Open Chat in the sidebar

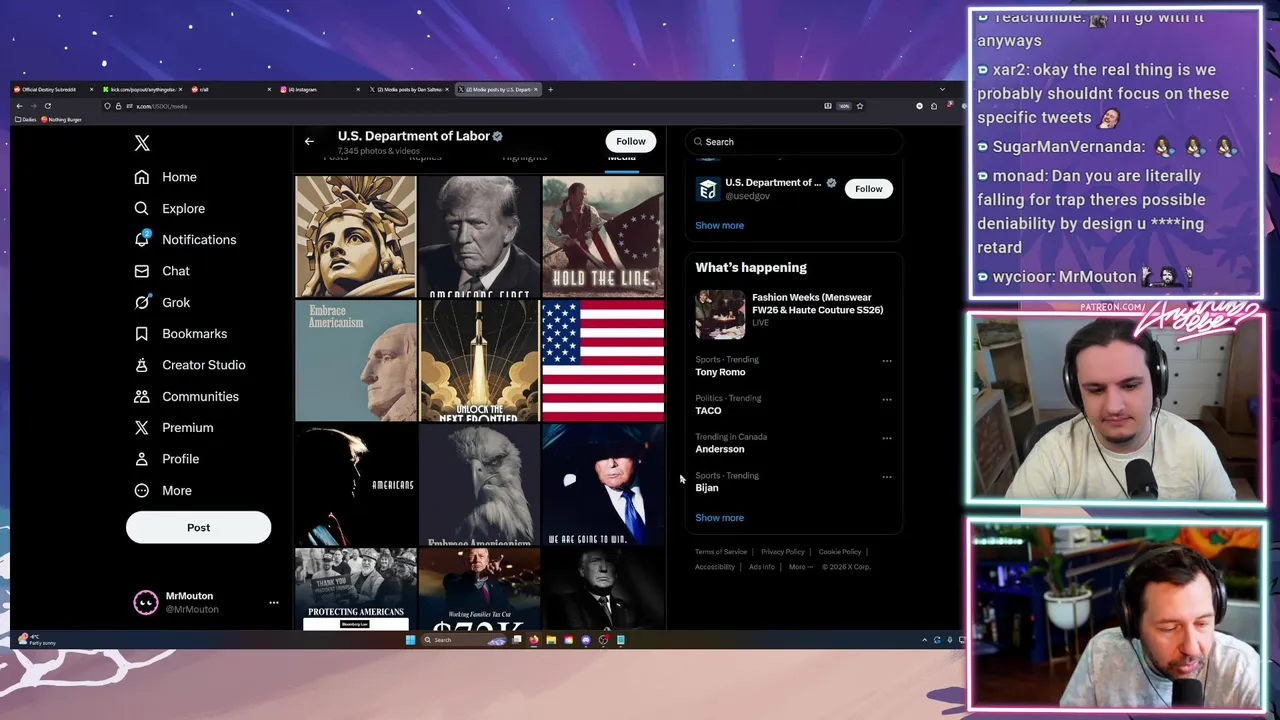162,271
